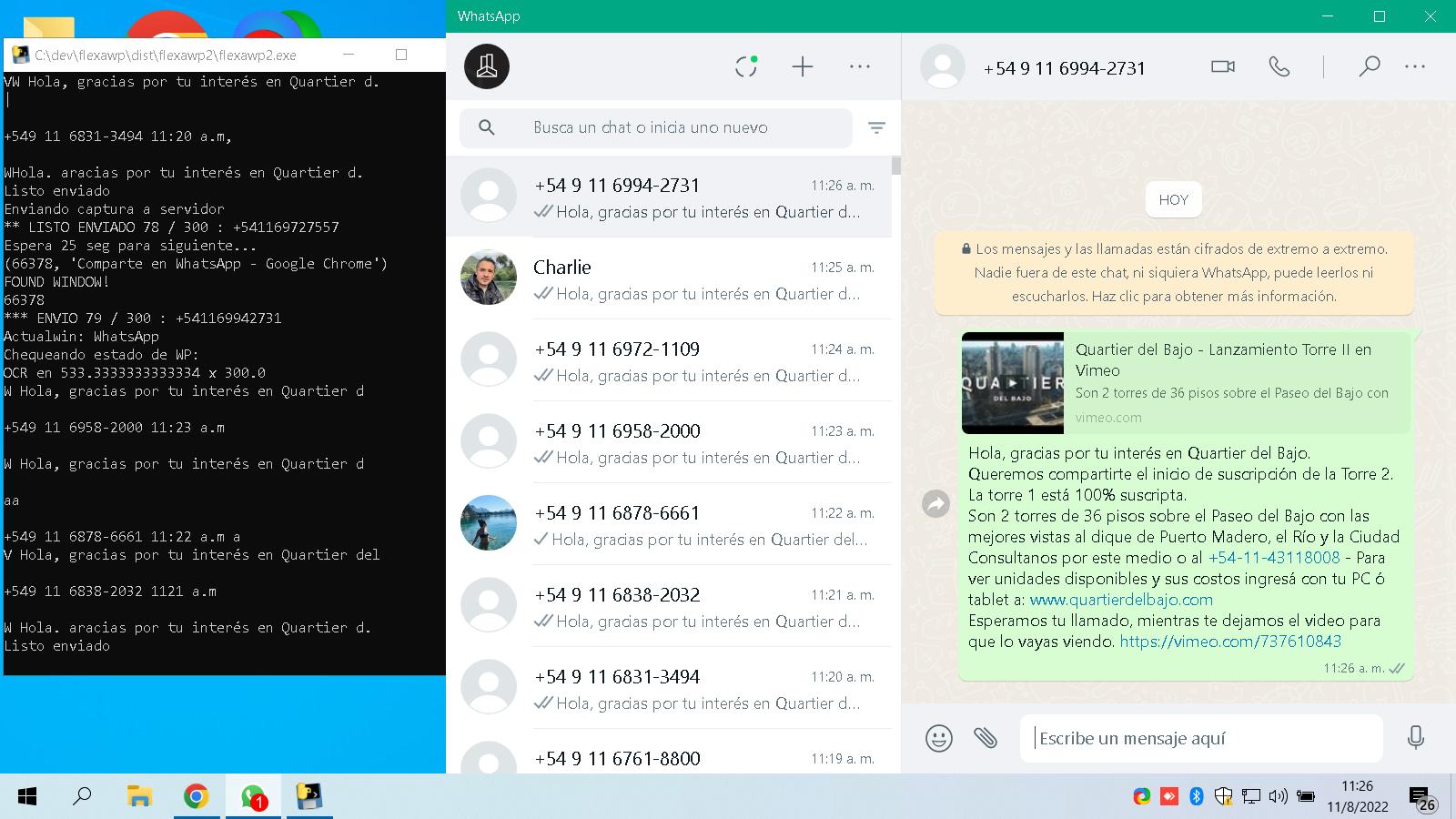Click the 11:26 a. m. message timestamp in bubble
This screenshot has height=819, width=1456.
tap(1354, 668)
